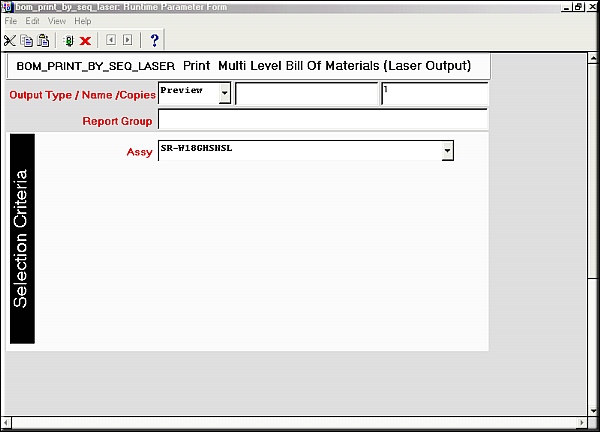Screen dimensions: 600x432
Task: Open the File menu
Action: pos(12,21)
